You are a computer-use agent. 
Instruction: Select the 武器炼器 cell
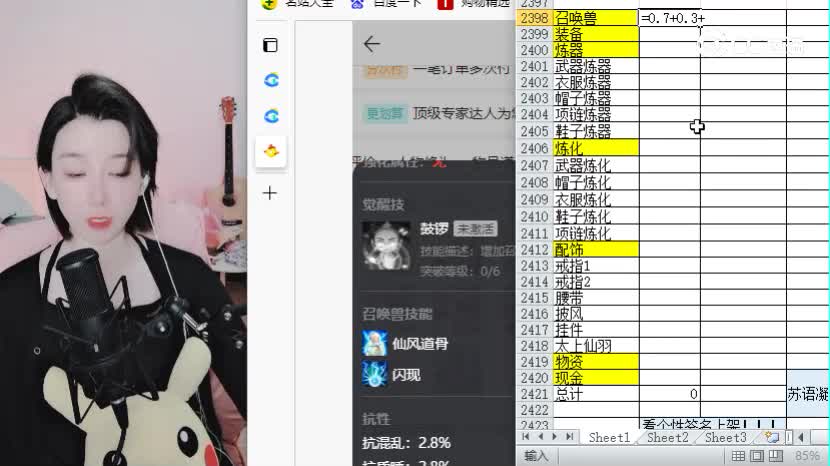click(x=596, y=66)
